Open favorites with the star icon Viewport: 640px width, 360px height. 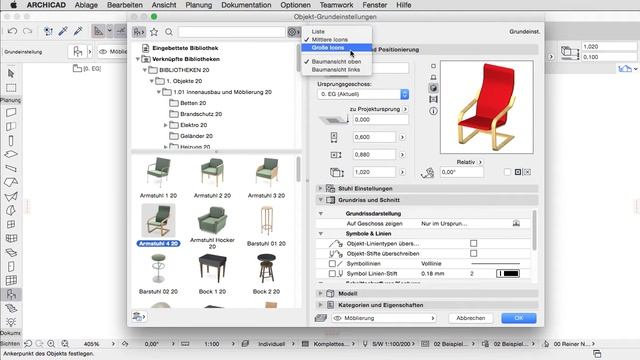[154, 32]
